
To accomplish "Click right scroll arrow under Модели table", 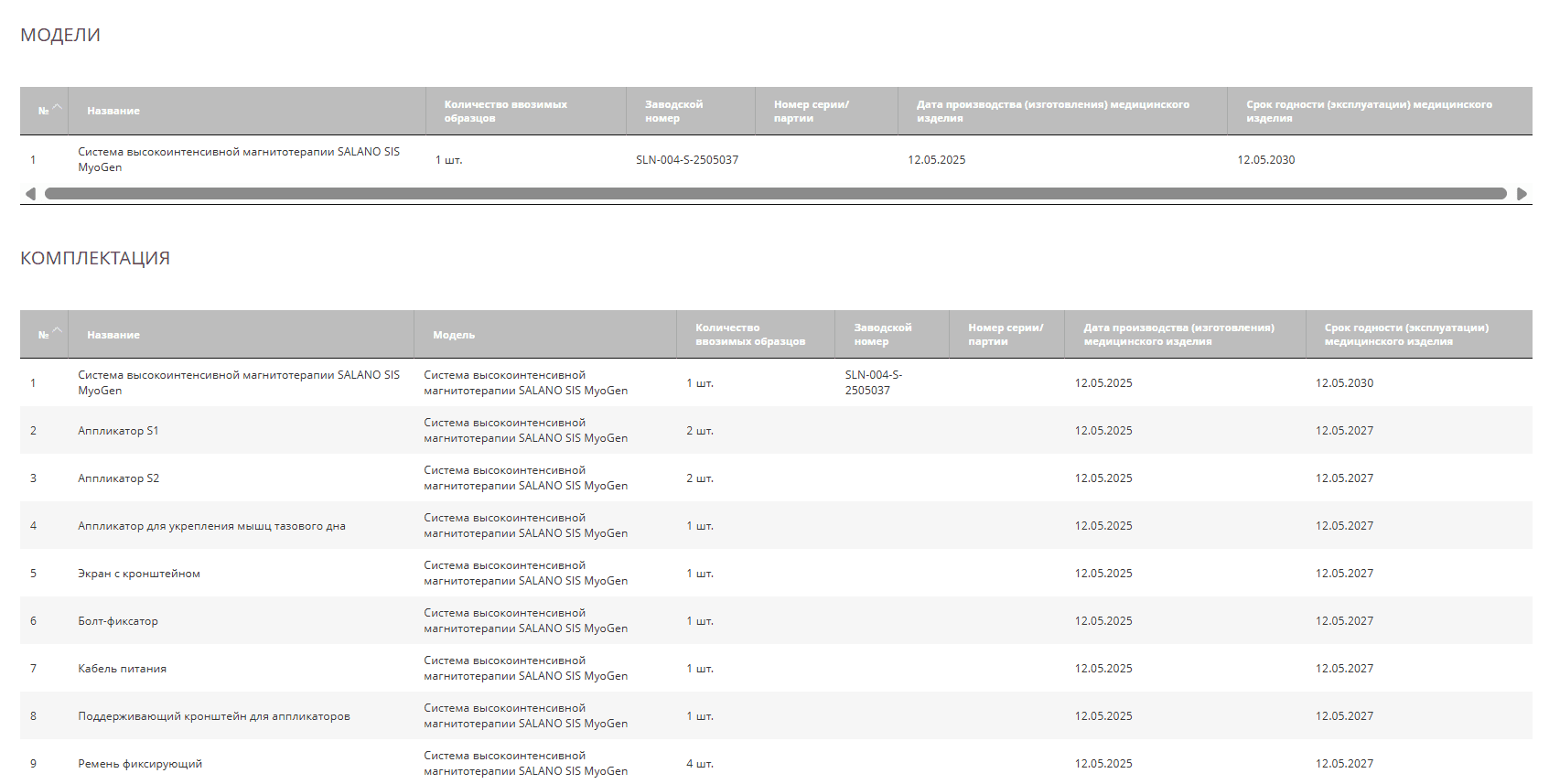I will (1522, 194).
